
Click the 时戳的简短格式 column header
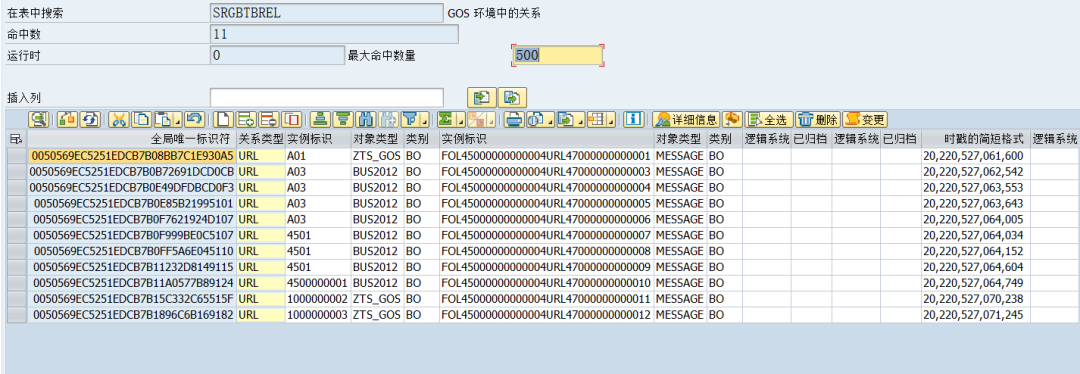click(x=976, y=139)
